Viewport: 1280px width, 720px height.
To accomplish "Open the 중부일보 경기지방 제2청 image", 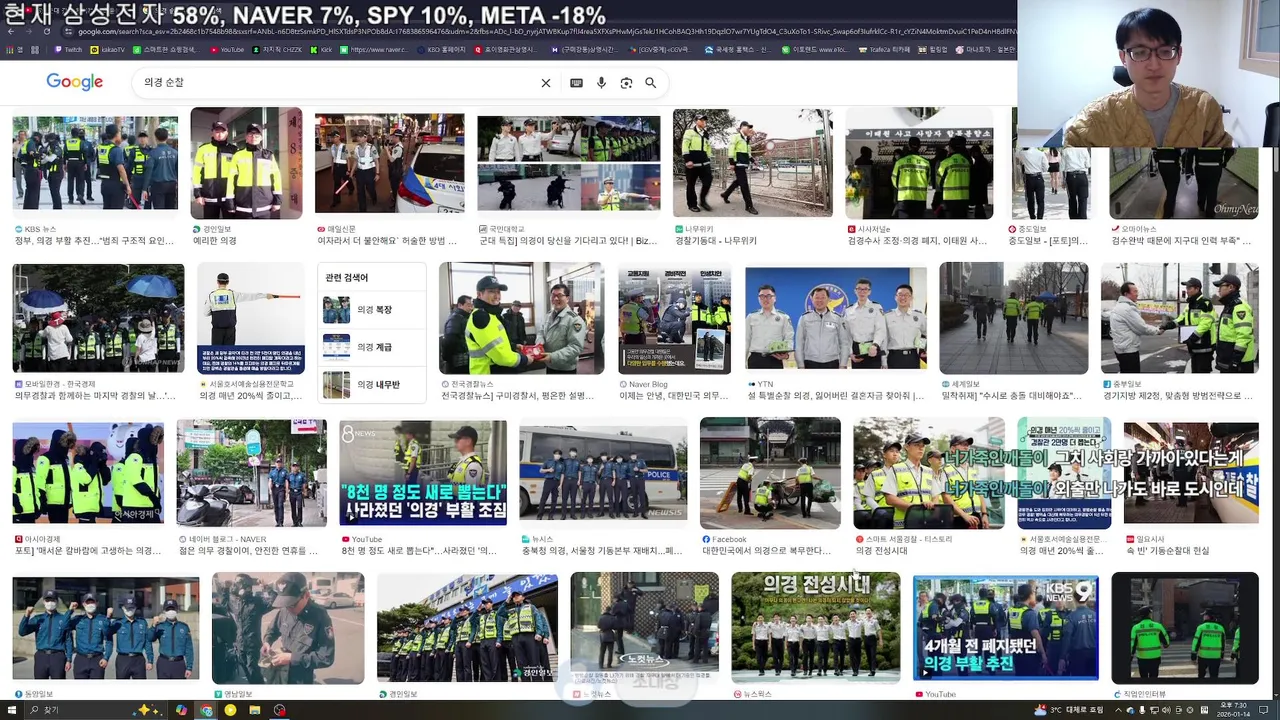I will [1180, 319].
